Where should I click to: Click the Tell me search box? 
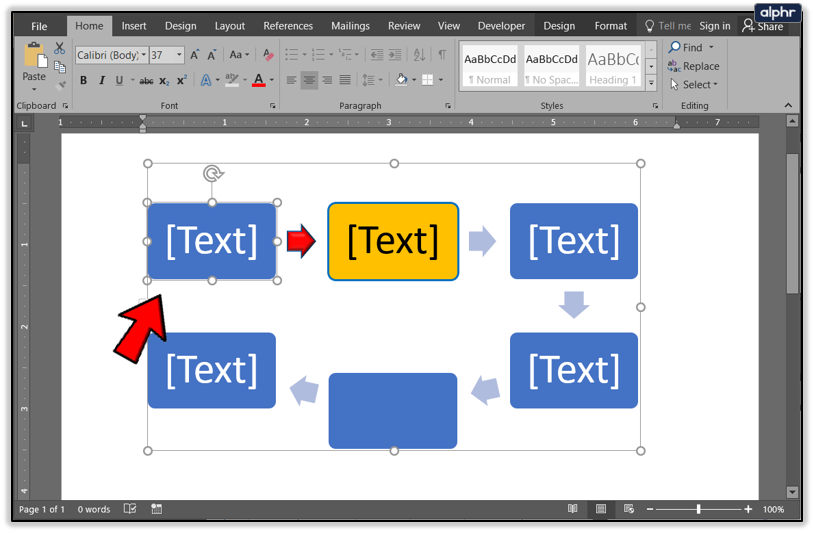tap(668, 26)
